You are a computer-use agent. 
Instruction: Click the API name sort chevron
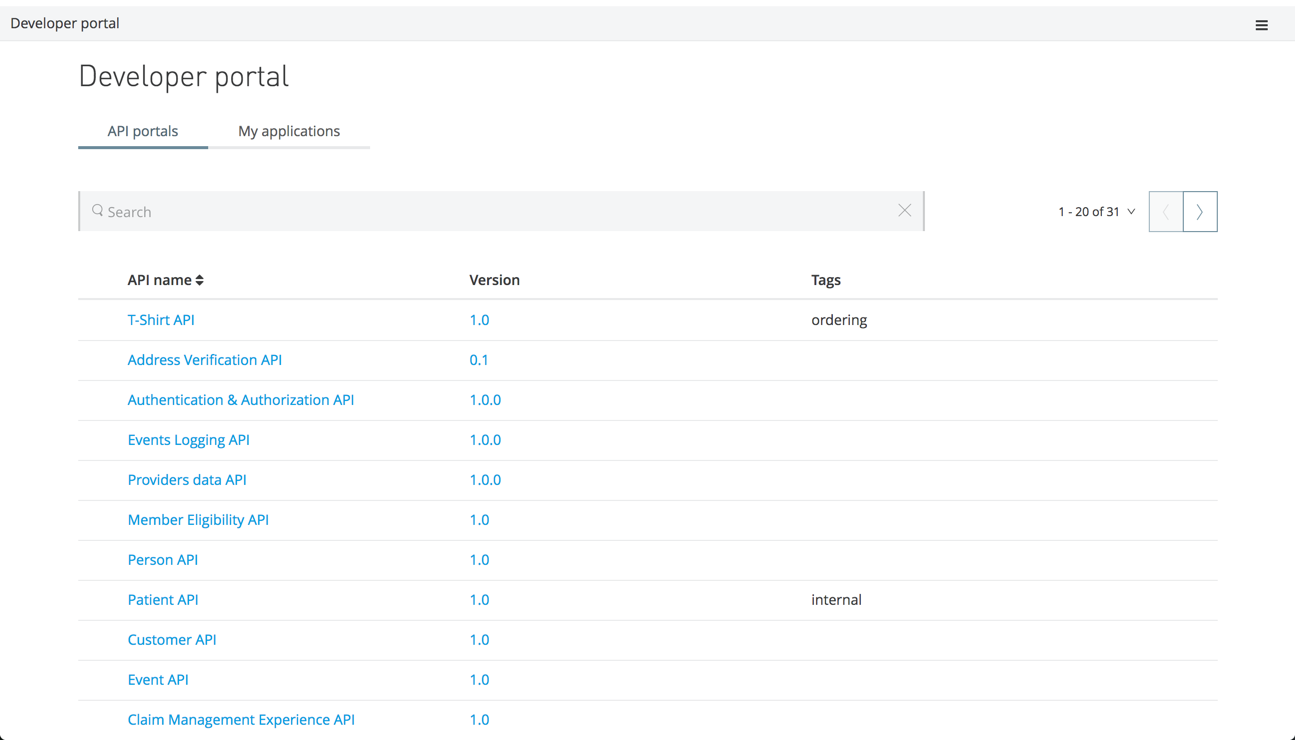point(199,280)
